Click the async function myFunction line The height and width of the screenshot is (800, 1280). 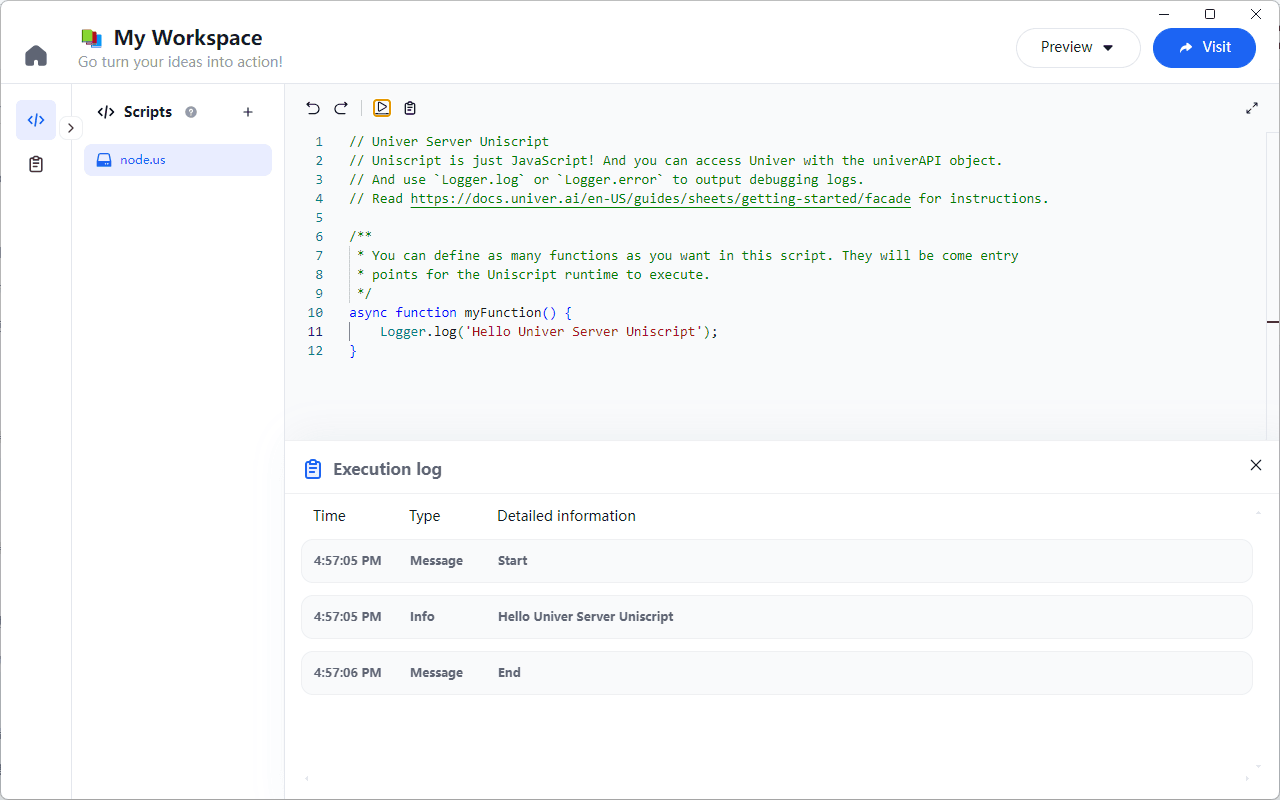(460, 313)
